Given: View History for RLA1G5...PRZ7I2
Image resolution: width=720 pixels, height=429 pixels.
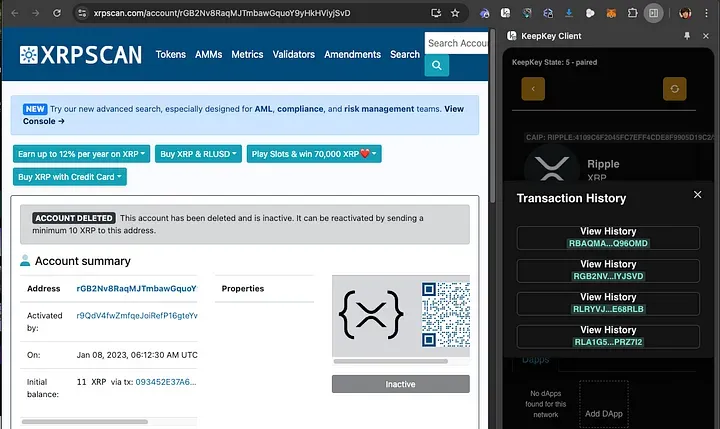Looking at the screenshot, I should 608,336.
